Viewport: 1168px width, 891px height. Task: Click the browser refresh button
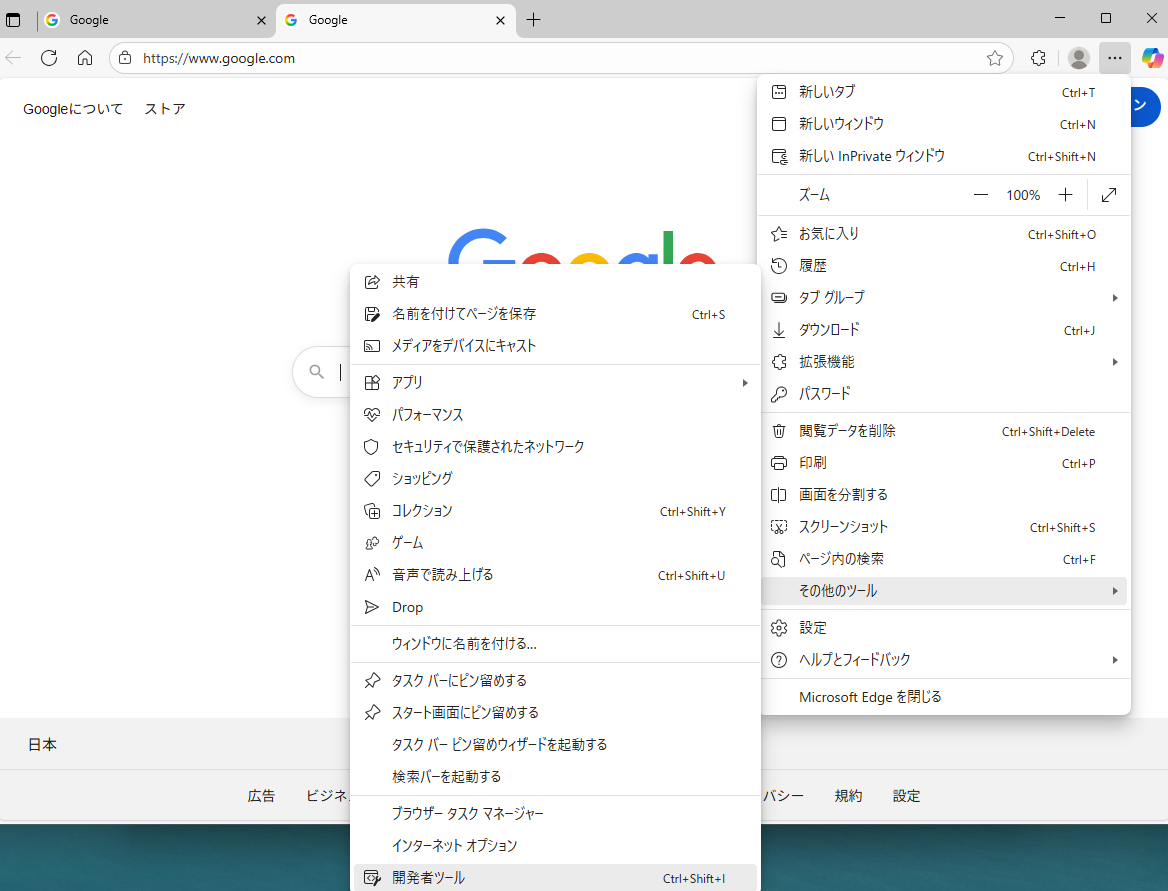pos(49,58)
